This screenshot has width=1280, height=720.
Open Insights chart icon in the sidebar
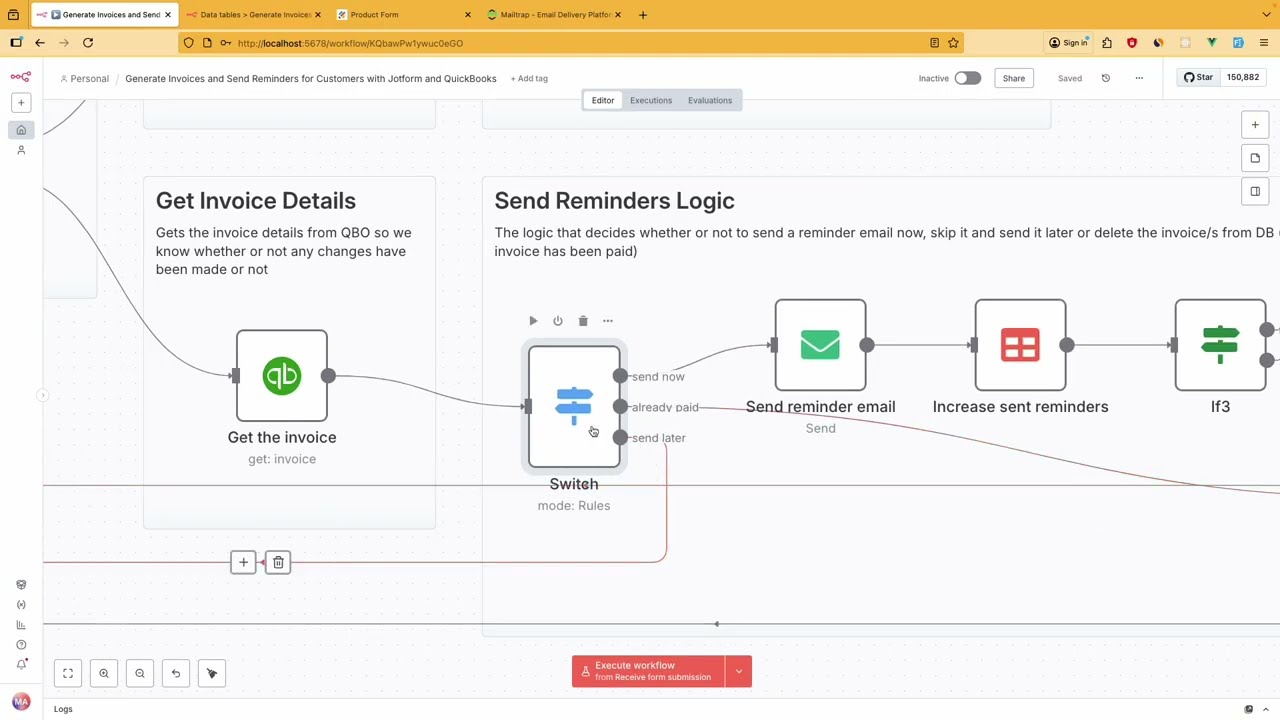(21, 625)
